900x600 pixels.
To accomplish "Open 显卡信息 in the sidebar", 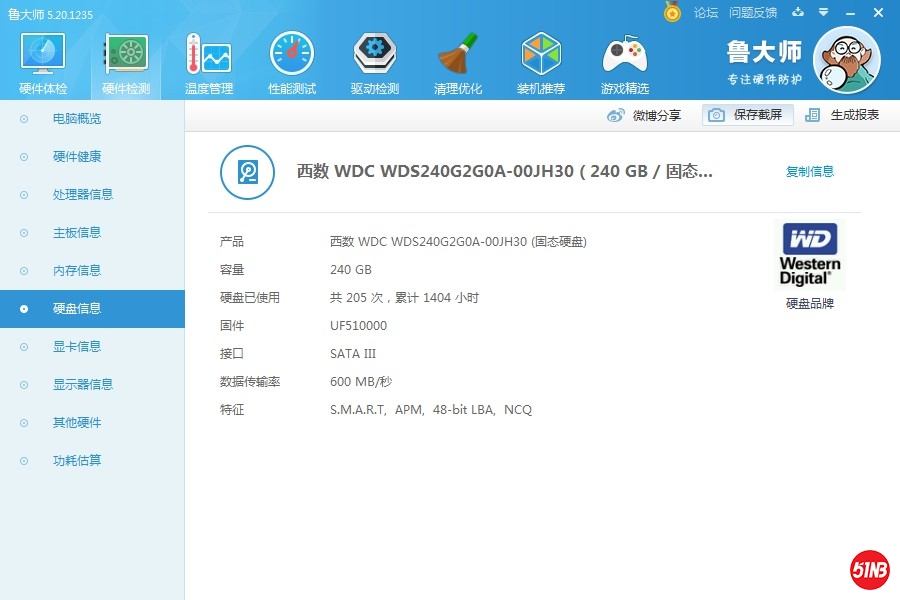I will click(x=77, y=347).
